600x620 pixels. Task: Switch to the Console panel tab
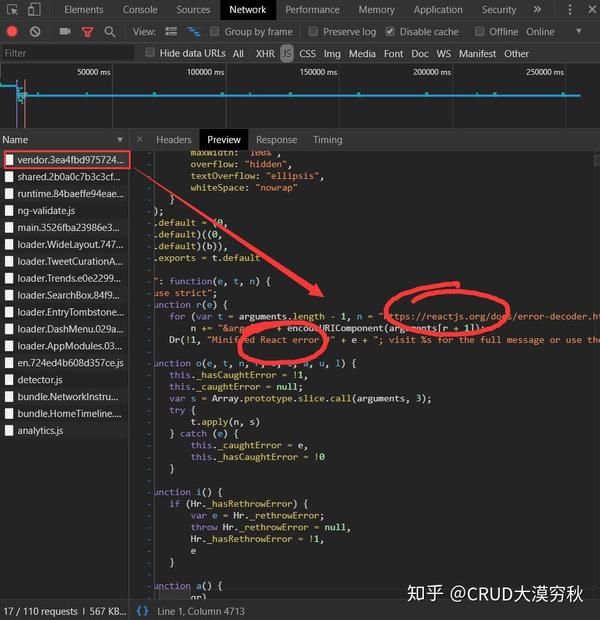pos(140,10)
